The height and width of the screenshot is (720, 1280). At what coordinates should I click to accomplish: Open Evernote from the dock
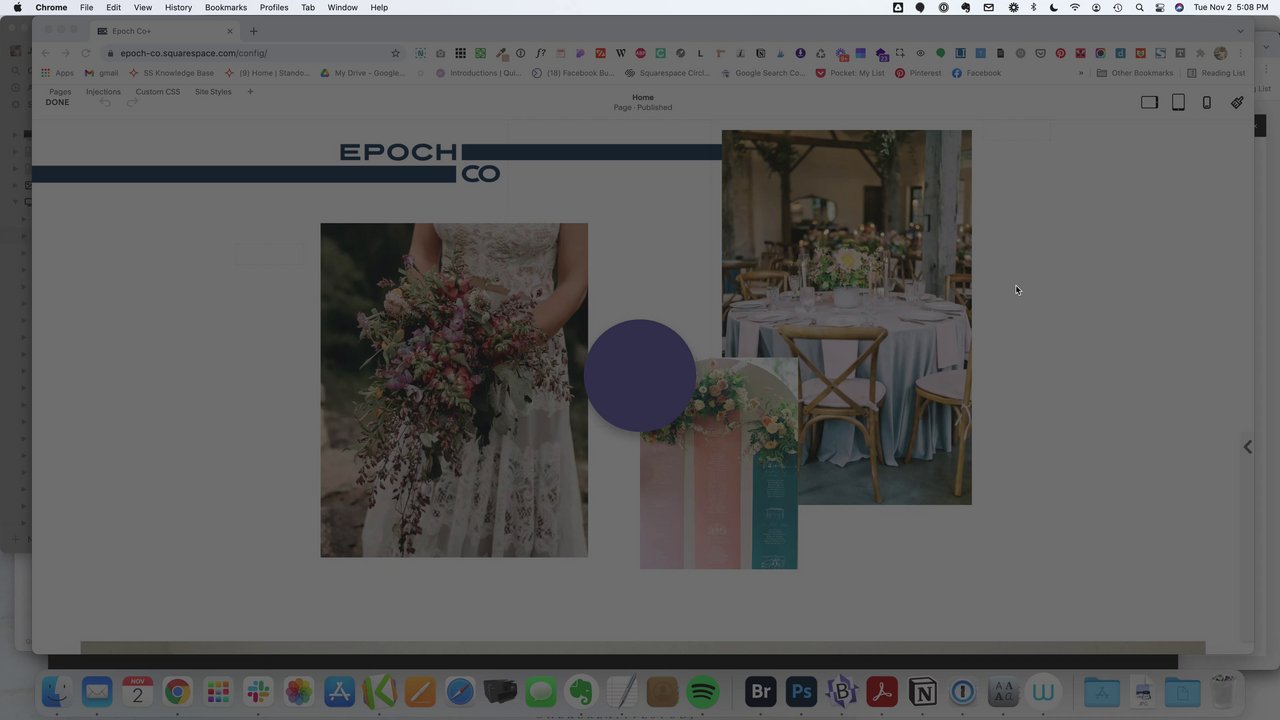581,692
